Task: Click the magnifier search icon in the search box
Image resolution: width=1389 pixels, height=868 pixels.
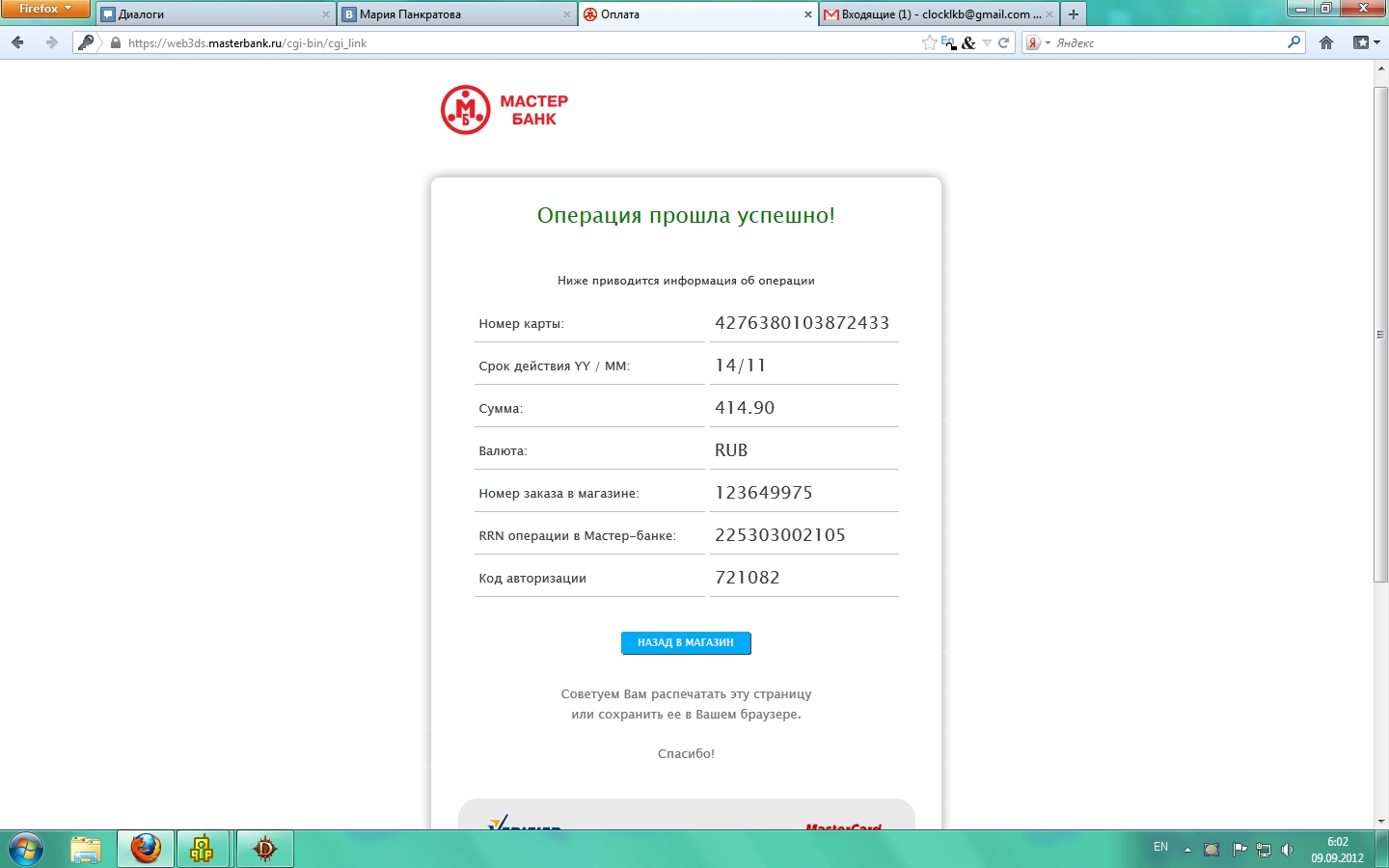Action: tap(1294, 42)
